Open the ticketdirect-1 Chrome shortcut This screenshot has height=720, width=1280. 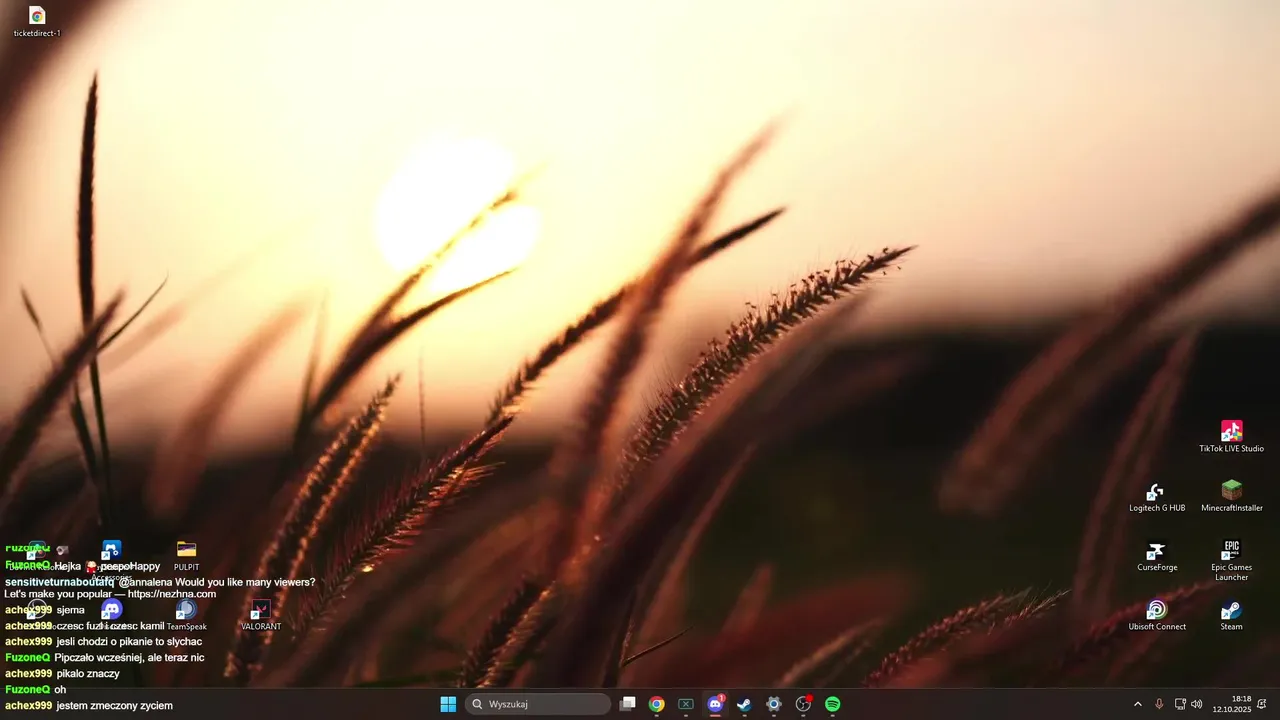pyautogui.click(x=37, y=21)
